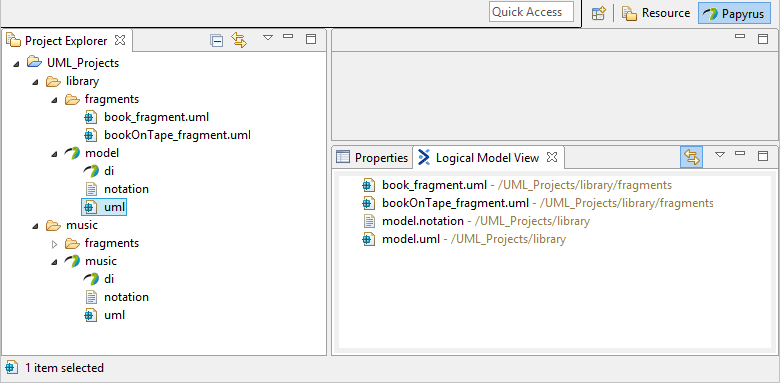This screenshot has height=383, width=780.
Task: Minimize the Logical Model View panel
Action: tap(740, 153)
